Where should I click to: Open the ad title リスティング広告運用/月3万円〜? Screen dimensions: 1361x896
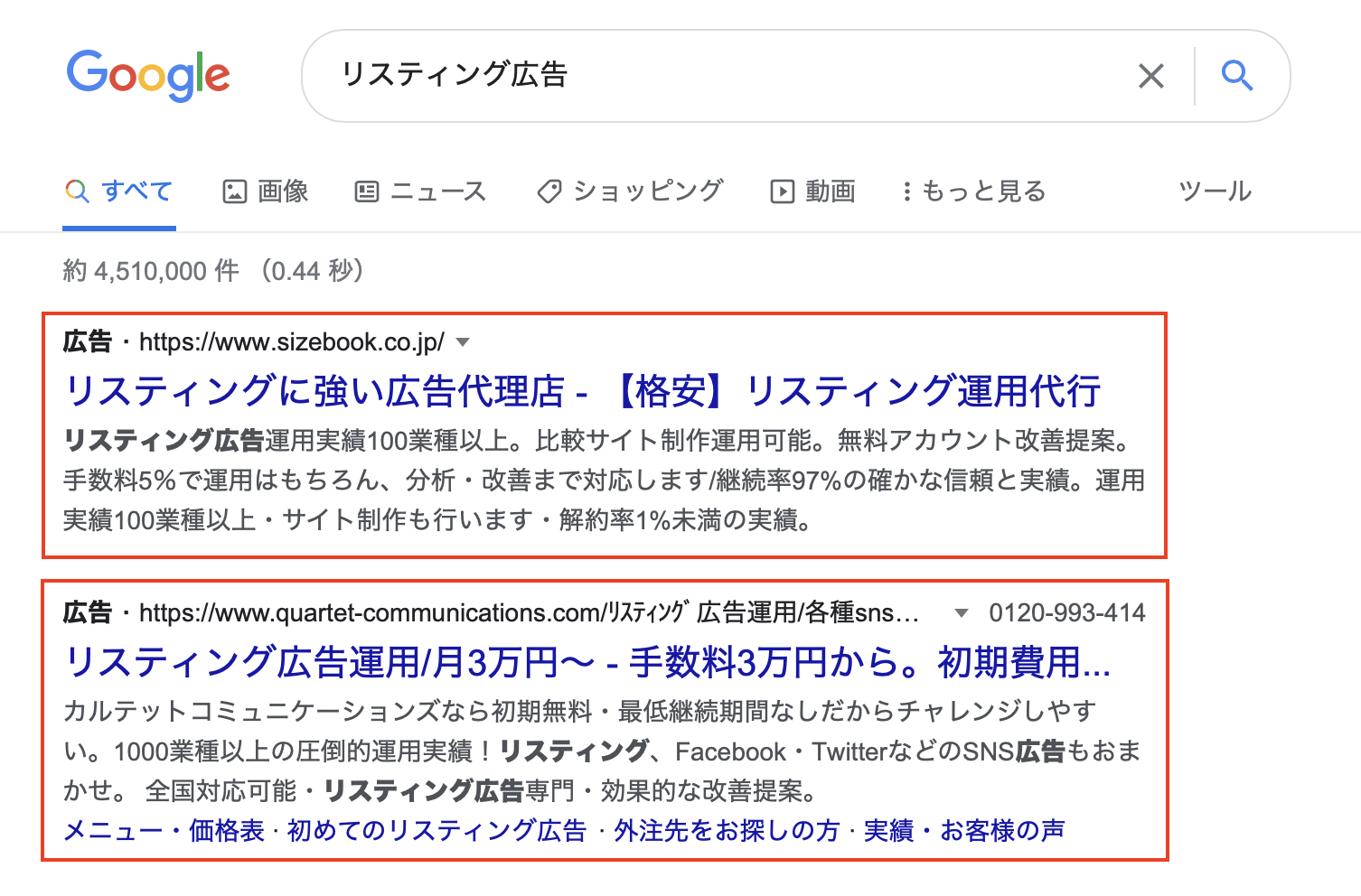587,662
